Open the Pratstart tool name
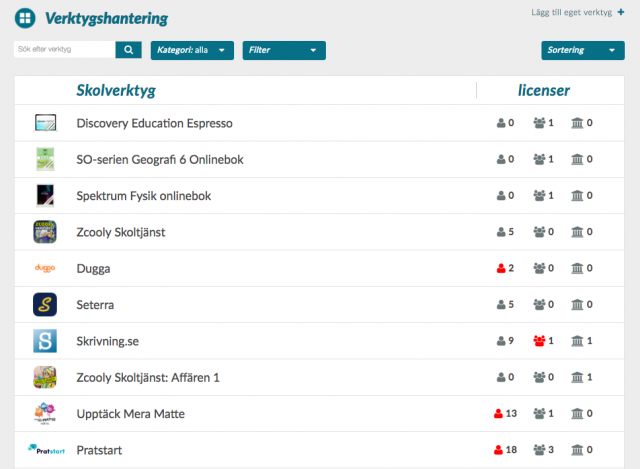The image size is (640, 469). click(x=99, y=450)
